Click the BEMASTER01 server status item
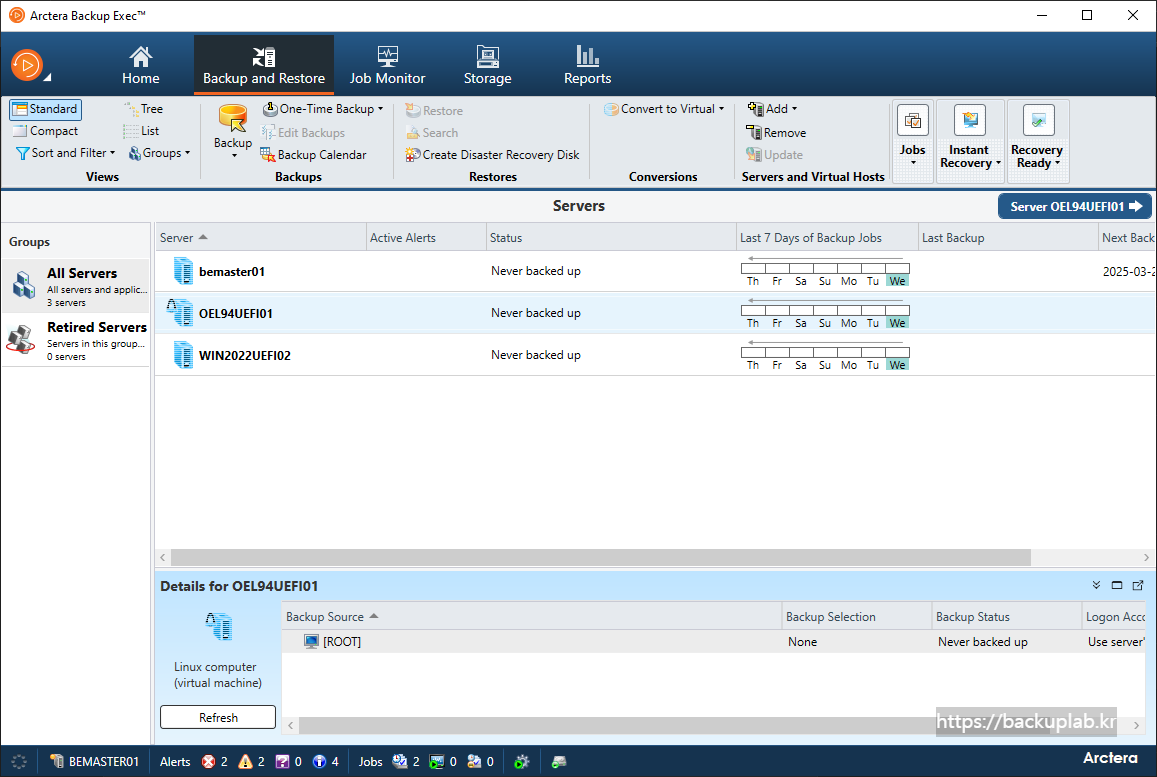 pos(94,762)
